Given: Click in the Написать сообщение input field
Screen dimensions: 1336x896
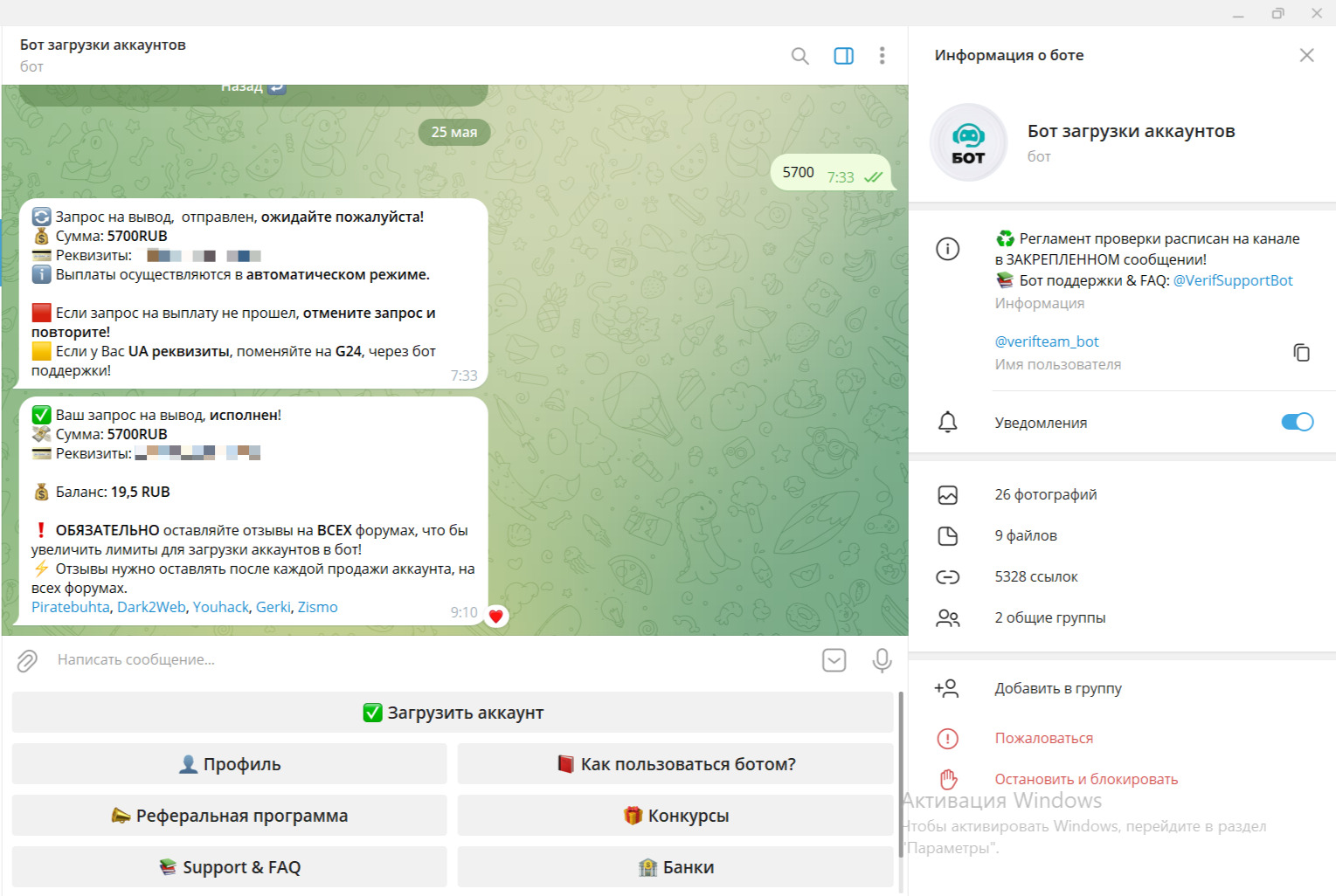Looking at the screenshot, I should (x=419, y=660).
